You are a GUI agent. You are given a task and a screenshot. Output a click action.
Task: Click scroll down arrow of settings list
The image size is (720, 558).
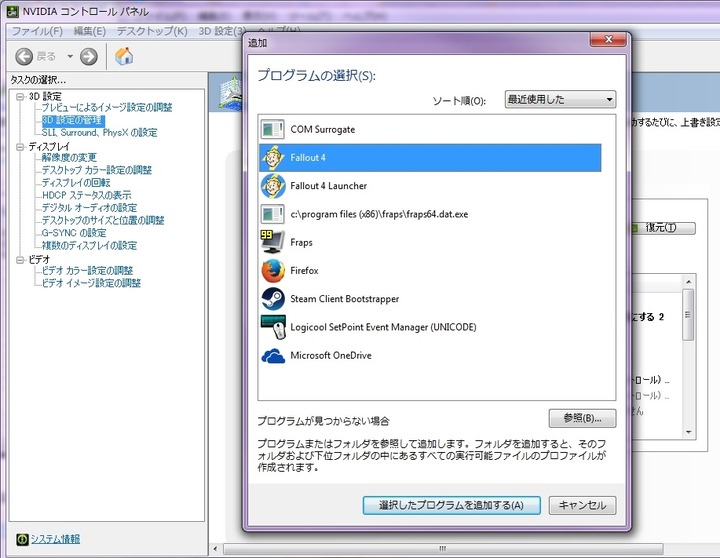point(688,432)
